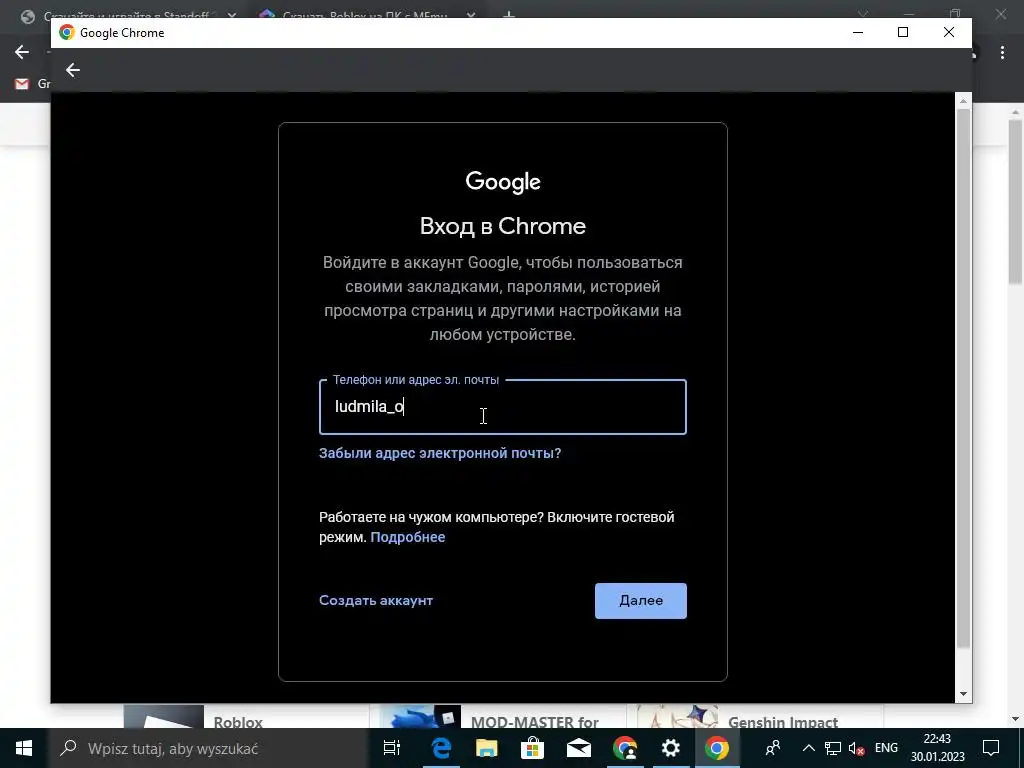Expand hidden system tray icons
This screenshot has height=768, width=1024.
point(808,748)
